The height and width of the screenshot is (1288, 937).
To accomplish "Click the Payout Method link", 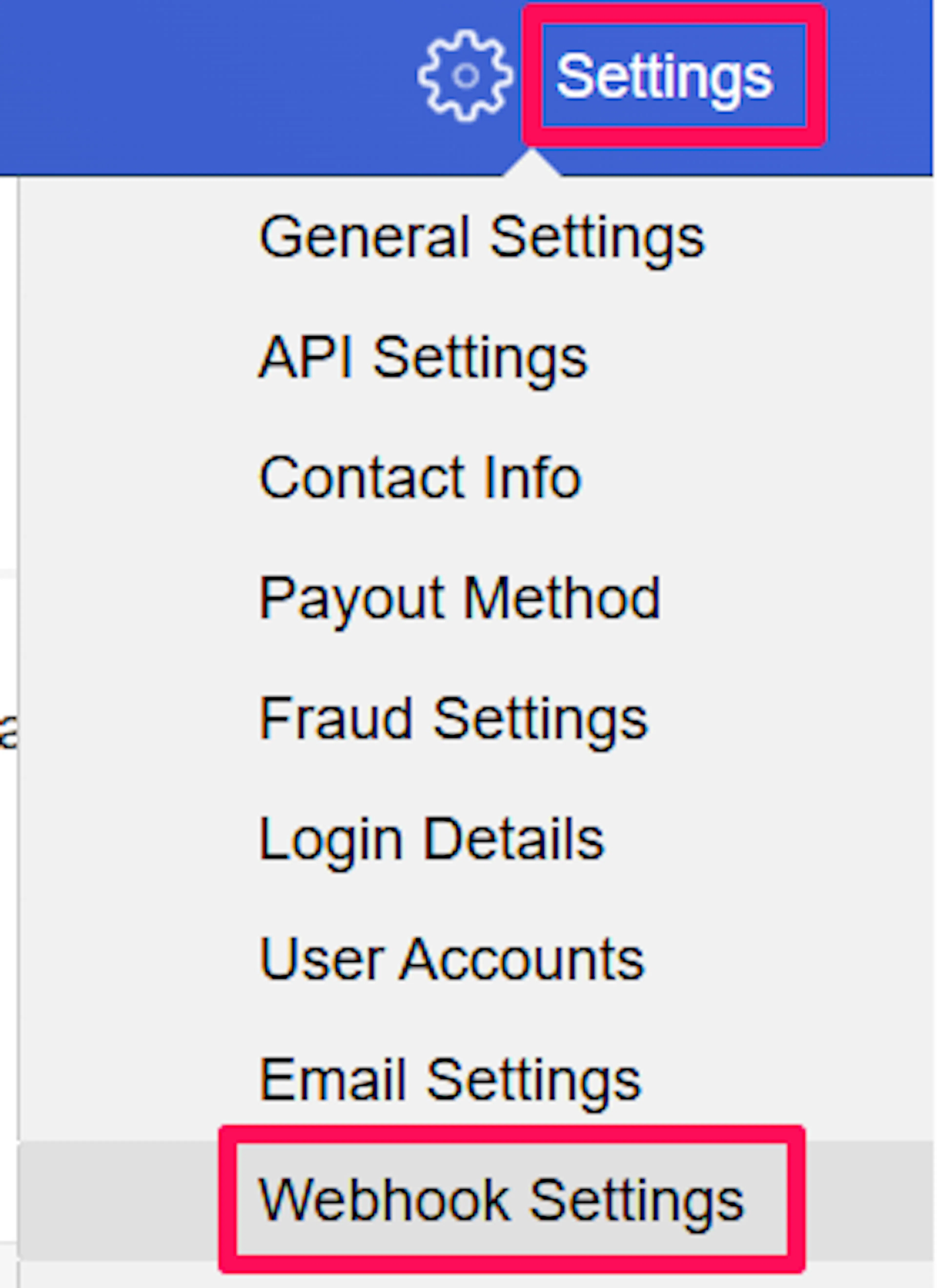I will coord(460,600).
